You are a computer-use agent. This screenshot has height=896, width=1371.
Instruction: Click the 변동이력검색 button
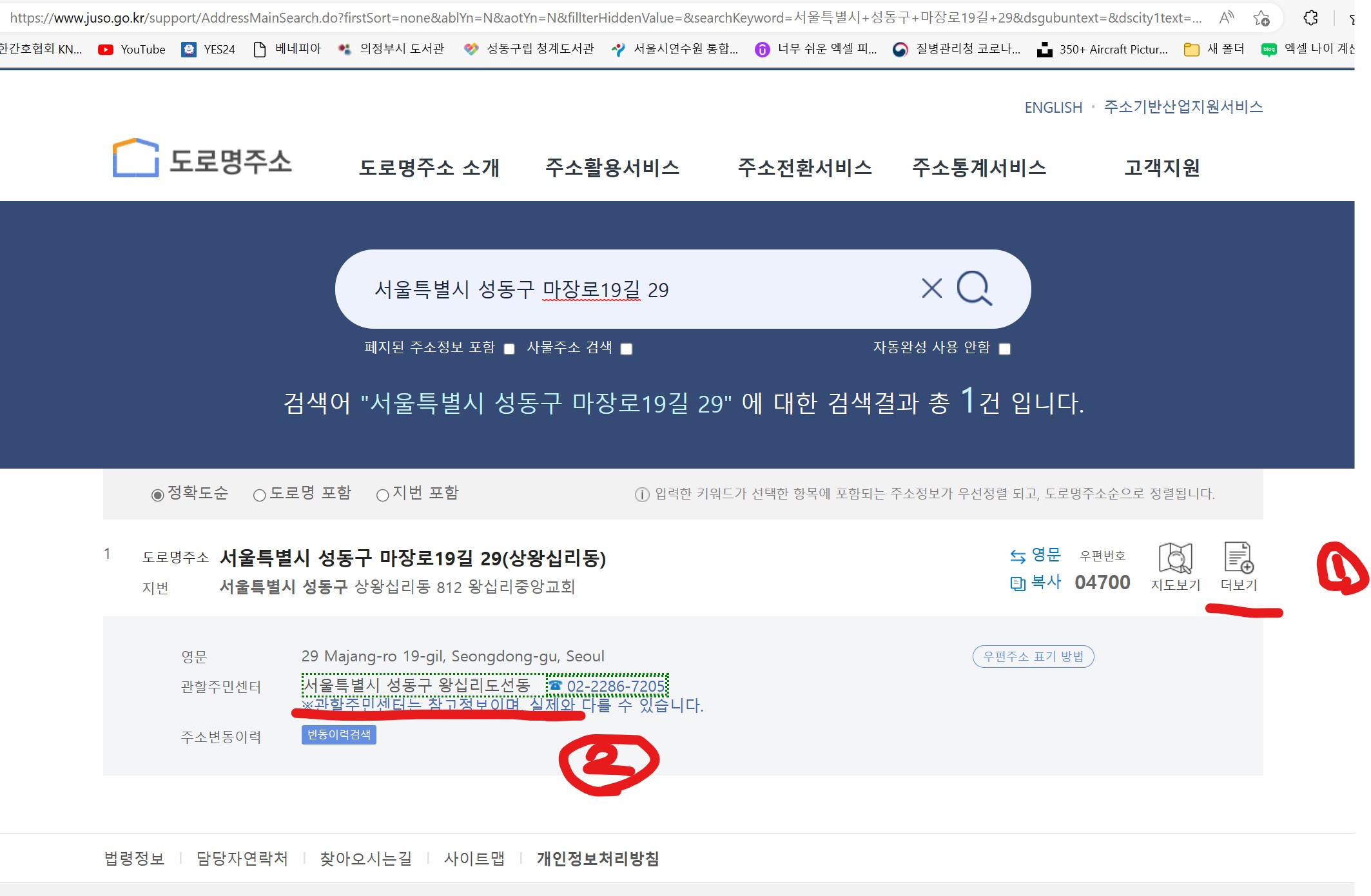tap(339, 734)
